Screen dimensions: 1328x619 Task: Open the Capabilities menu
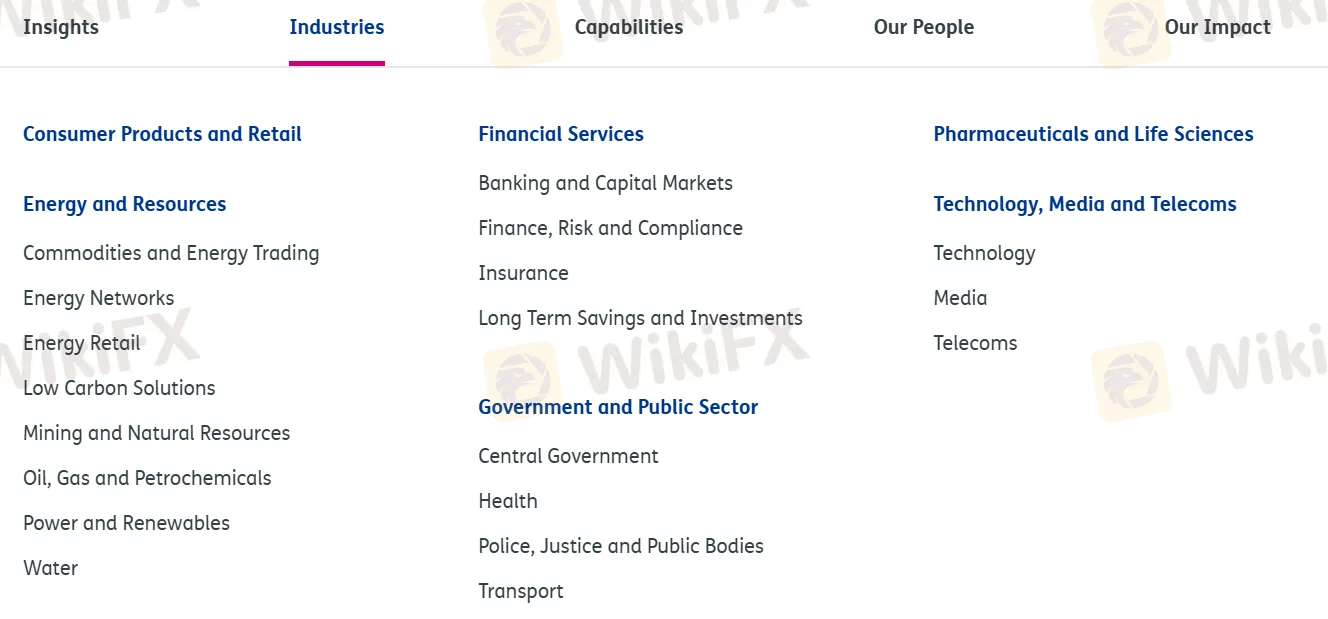(628, 27)
